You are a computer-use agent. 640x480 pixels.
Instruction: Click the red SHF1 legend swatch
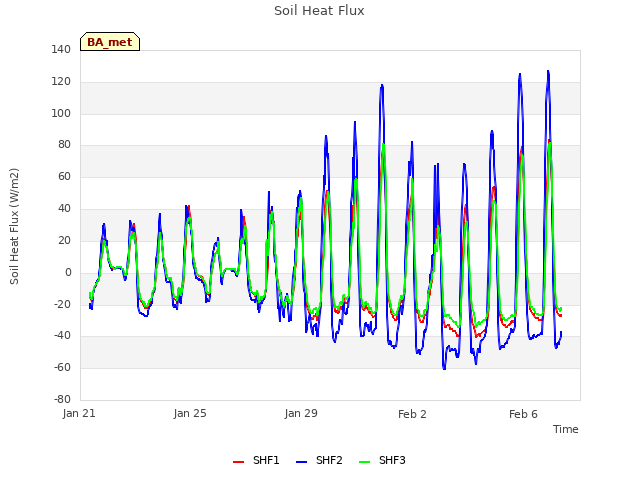pos(238,462)
